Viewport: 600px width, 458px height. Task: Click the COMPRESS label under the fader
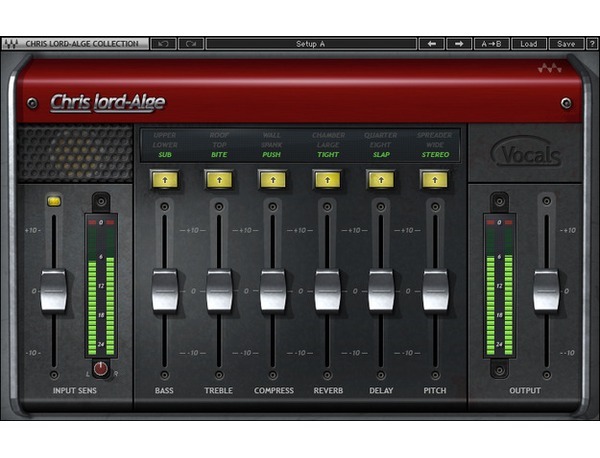pyautogui.click(x=274, y=391)
